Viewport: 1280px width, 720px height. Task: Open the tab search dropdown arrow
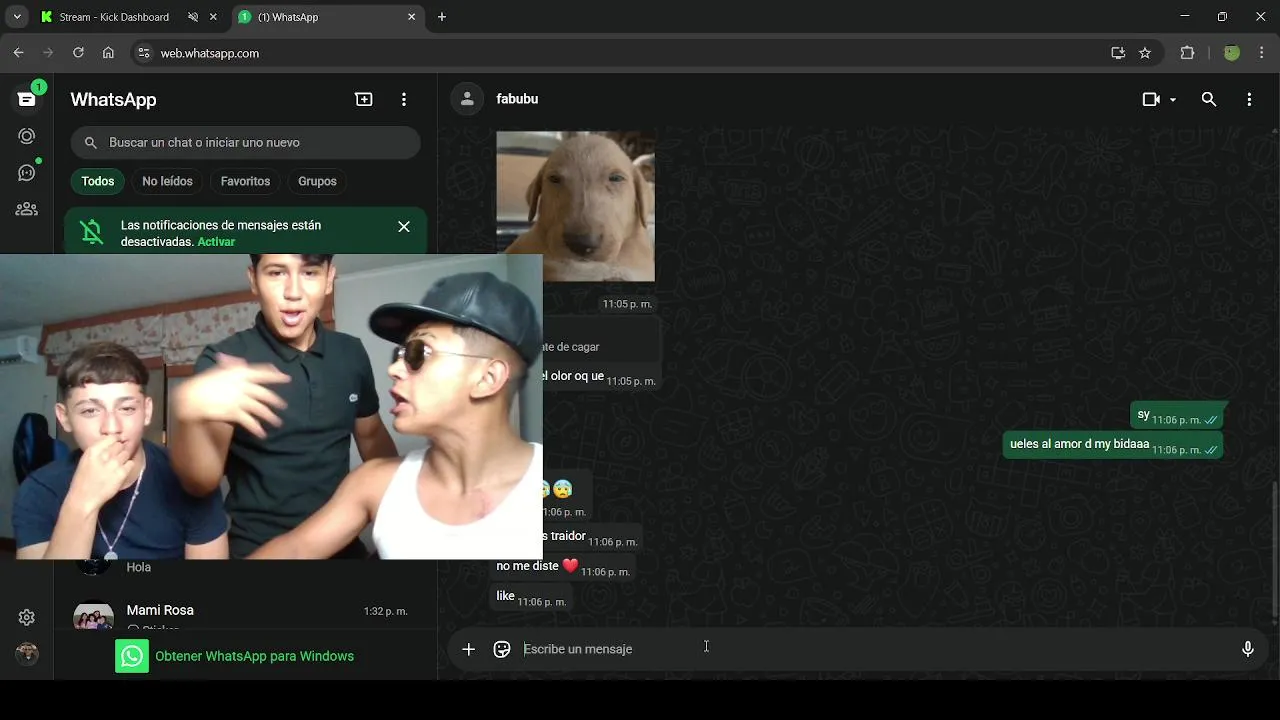[17, 17]
